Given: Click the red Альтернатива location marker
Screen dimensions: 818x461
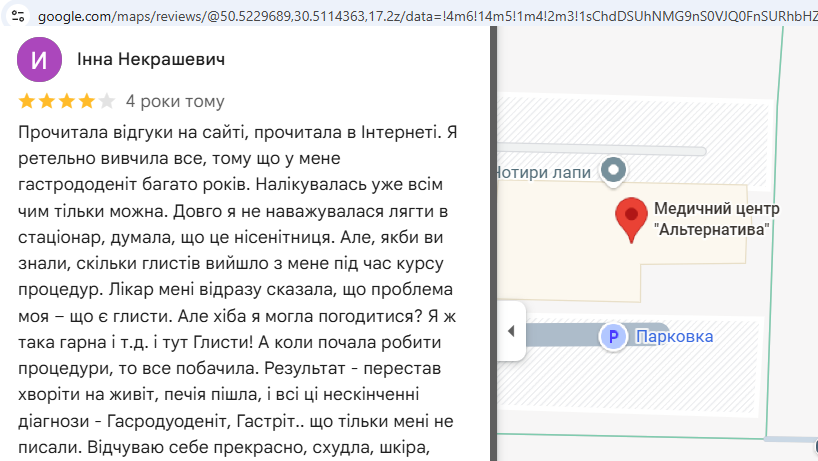Looking at the screenshot, I should click(x=631, y=219).
